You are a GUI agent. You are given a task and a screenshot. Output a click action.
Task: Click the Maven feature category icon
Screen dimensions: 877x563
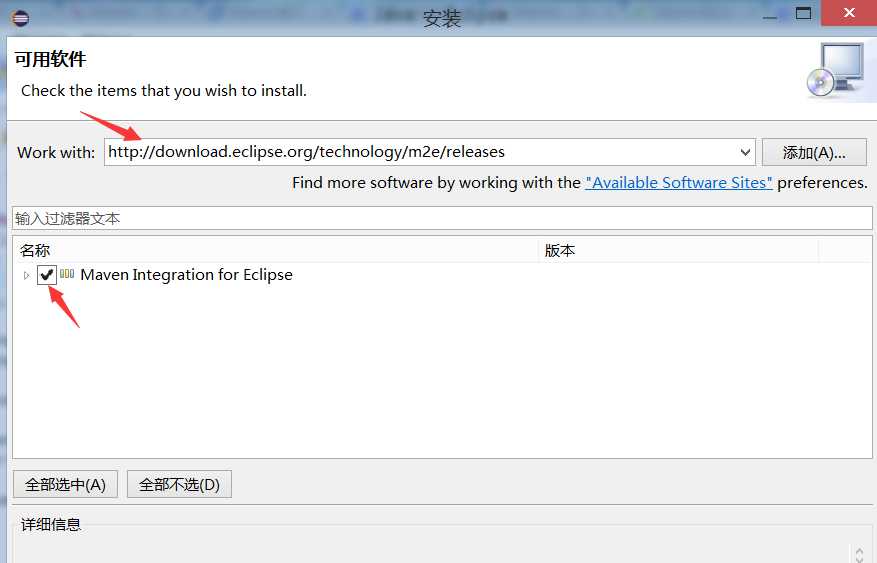point(67,274)
